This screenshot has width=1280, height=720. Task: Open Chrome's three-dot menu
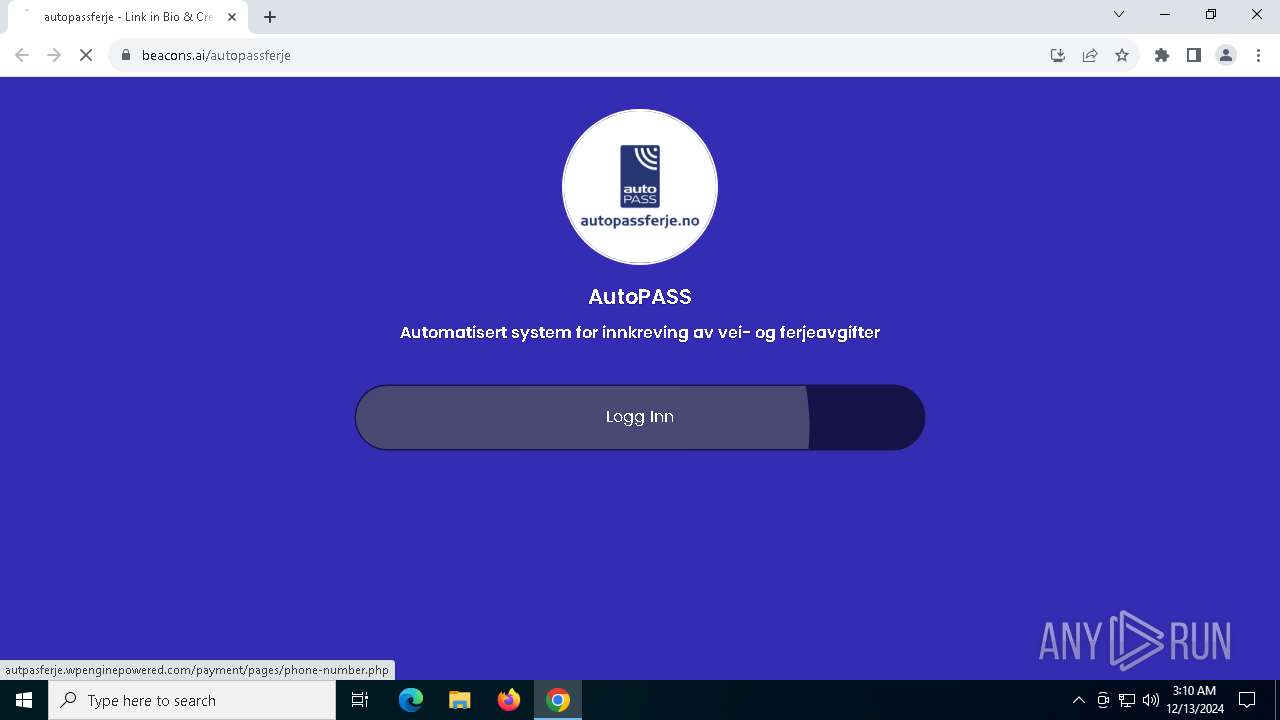coord(1258,55)
